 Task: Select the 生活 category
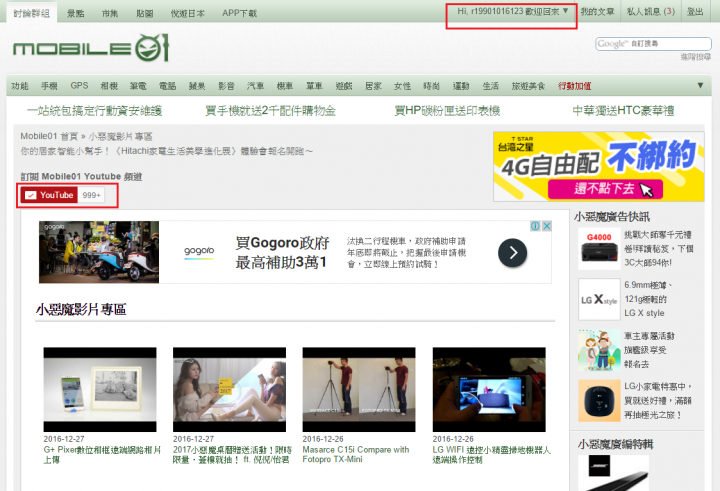[490, 86]
